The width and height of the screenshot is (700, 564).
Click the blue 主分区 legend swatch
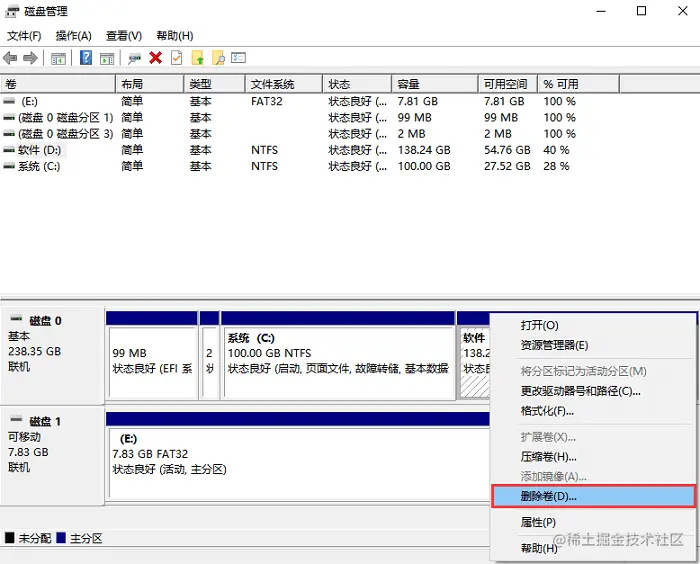pos(61,538)
